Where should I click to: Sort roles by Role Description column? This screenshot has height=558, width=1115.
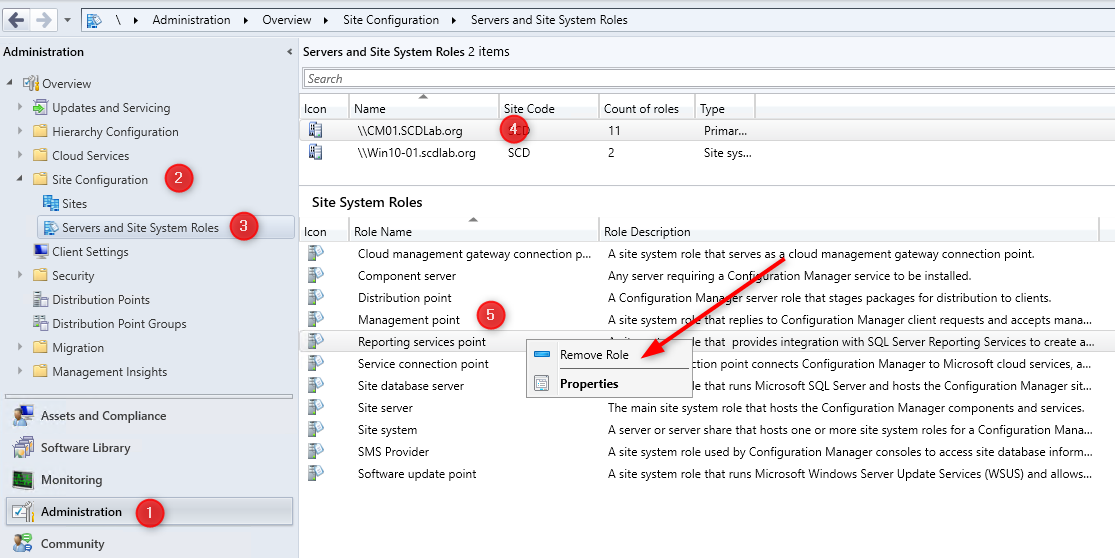[848, 231]
